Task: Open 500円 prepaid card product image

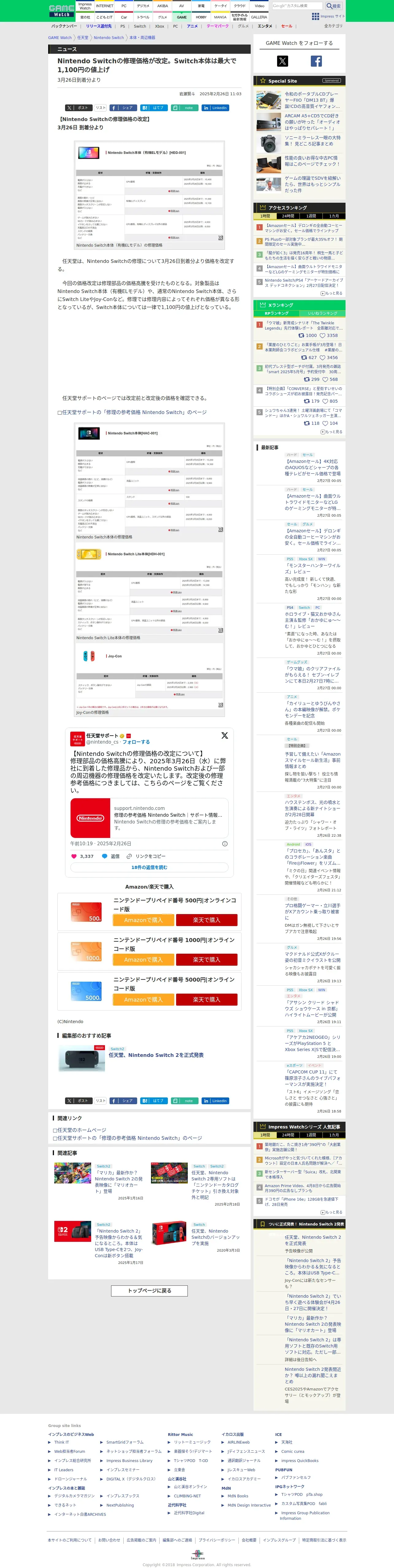Action: coord(86,912)
